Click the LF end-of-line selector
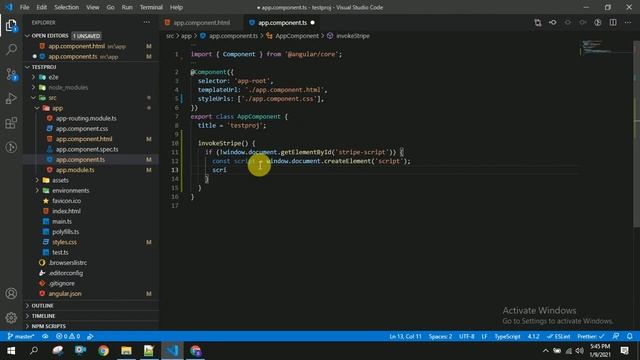Screen dimensions: 640x360 point(484,336)
